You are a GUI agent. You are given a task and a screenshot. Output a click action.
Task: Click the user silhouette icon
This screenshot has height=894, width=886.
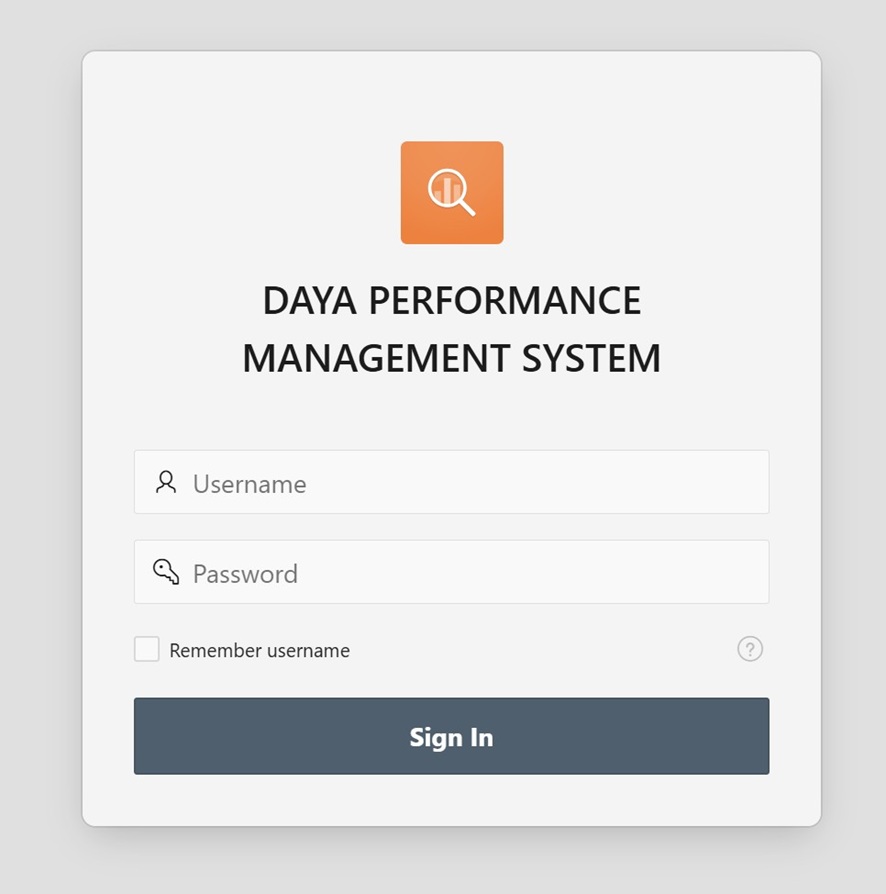coord(166,482)
